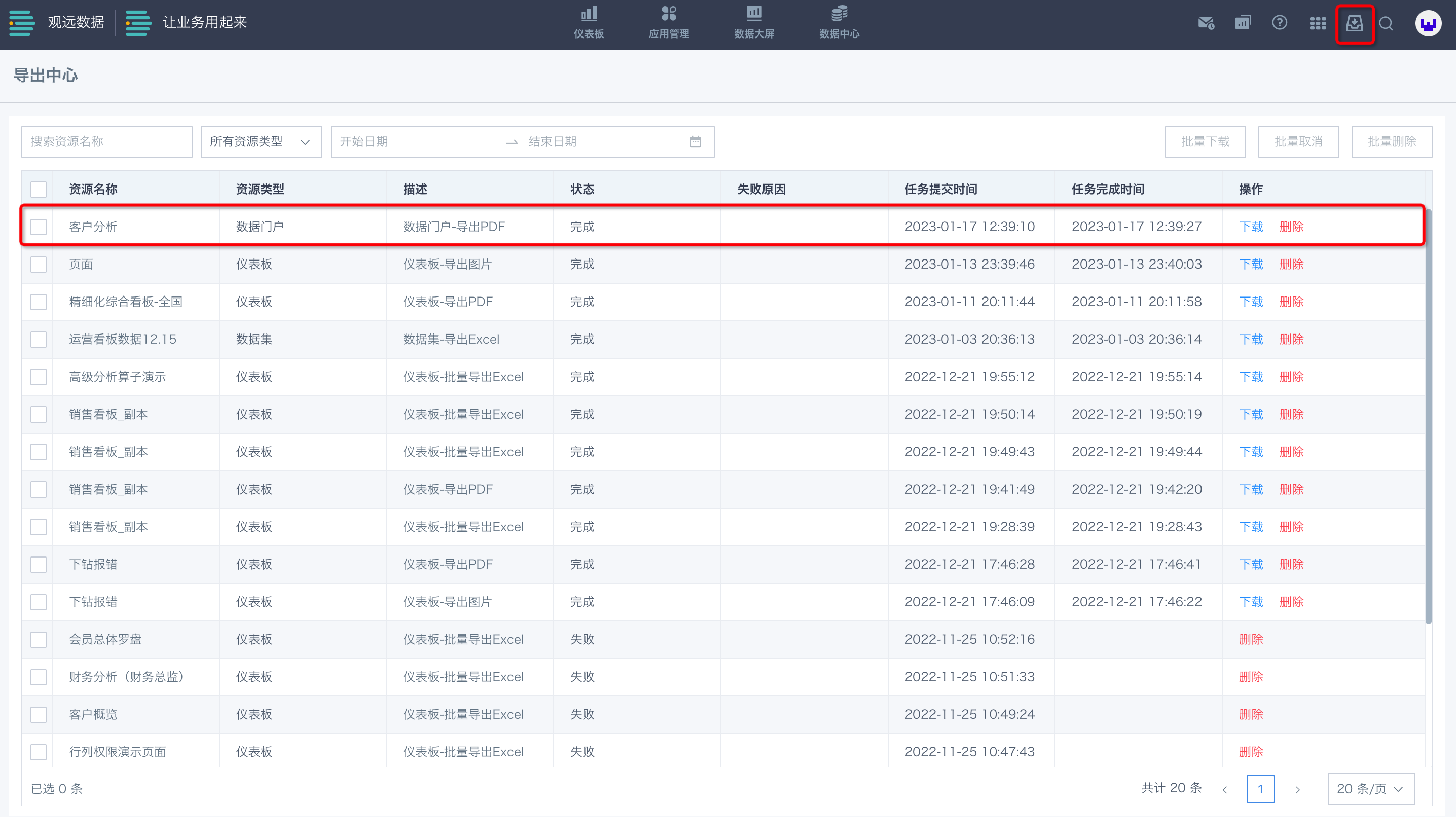Click the 失败原因 column header
Image resolution: width=1456 pixels, height=817 pixels.
tap(761, 189)
